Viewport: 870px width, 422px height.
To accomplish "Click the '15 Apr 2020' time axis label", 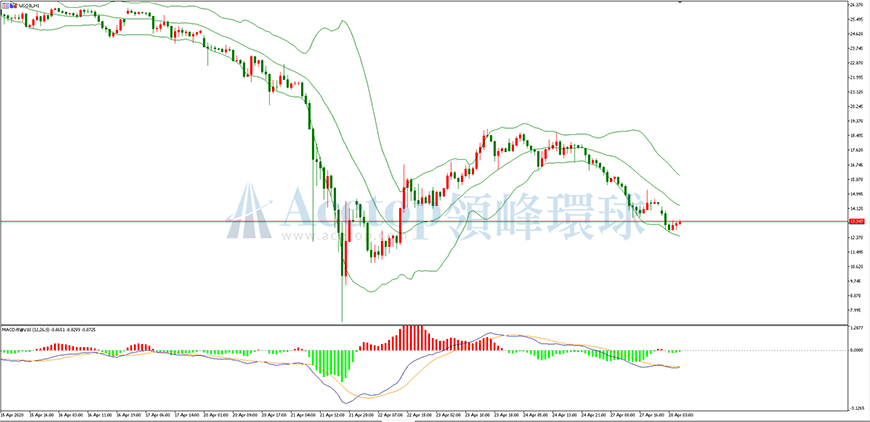I will (10, 414).
